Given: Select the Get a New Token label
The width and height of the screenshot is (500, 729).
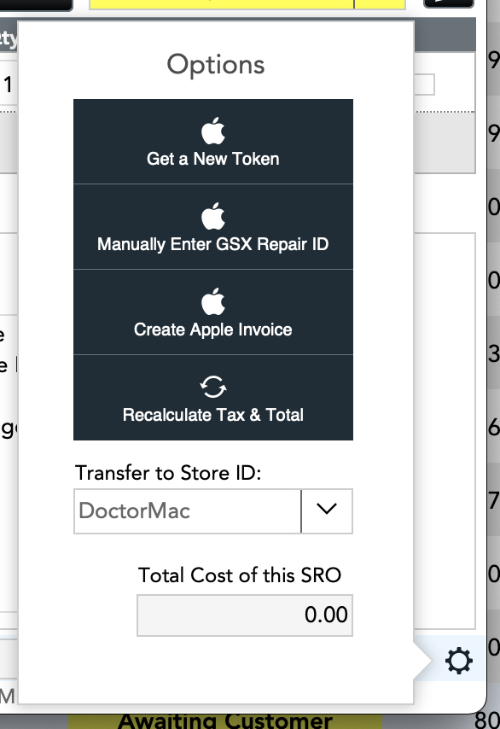Looking at the screenshot, I should click(x=213, y=159).
